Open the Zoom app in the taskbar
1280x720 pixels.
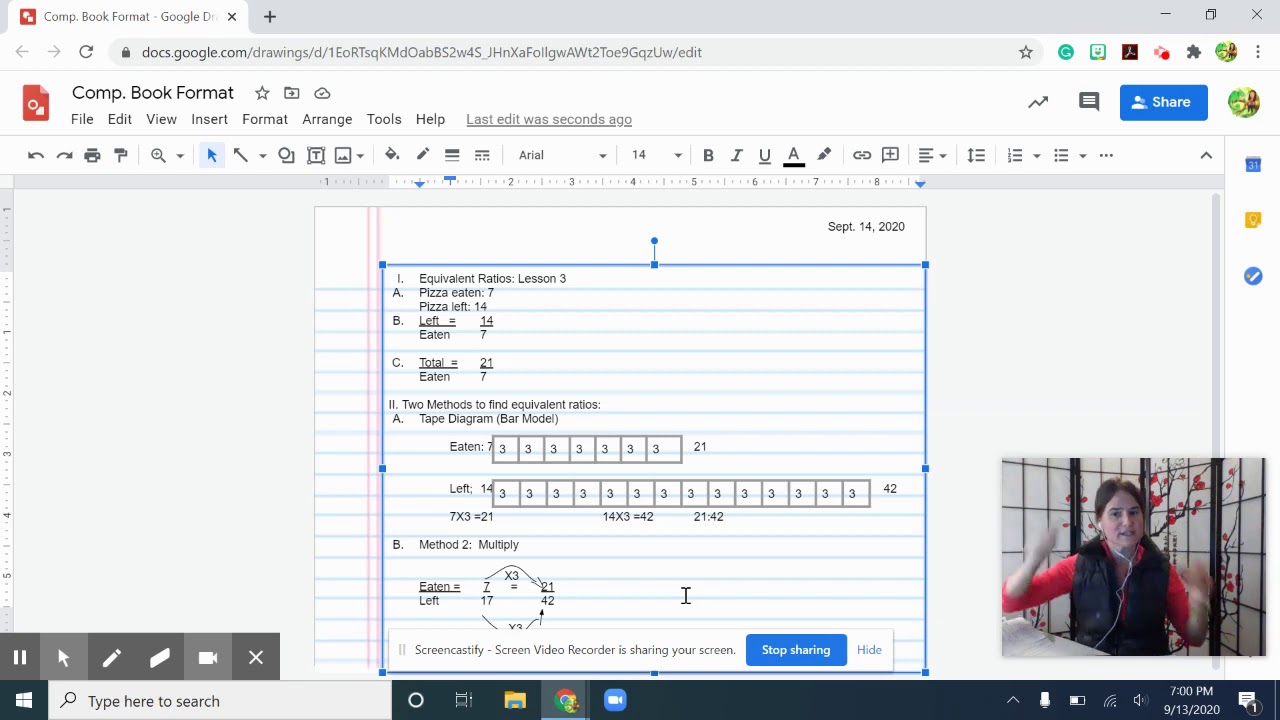coord(615,701)
